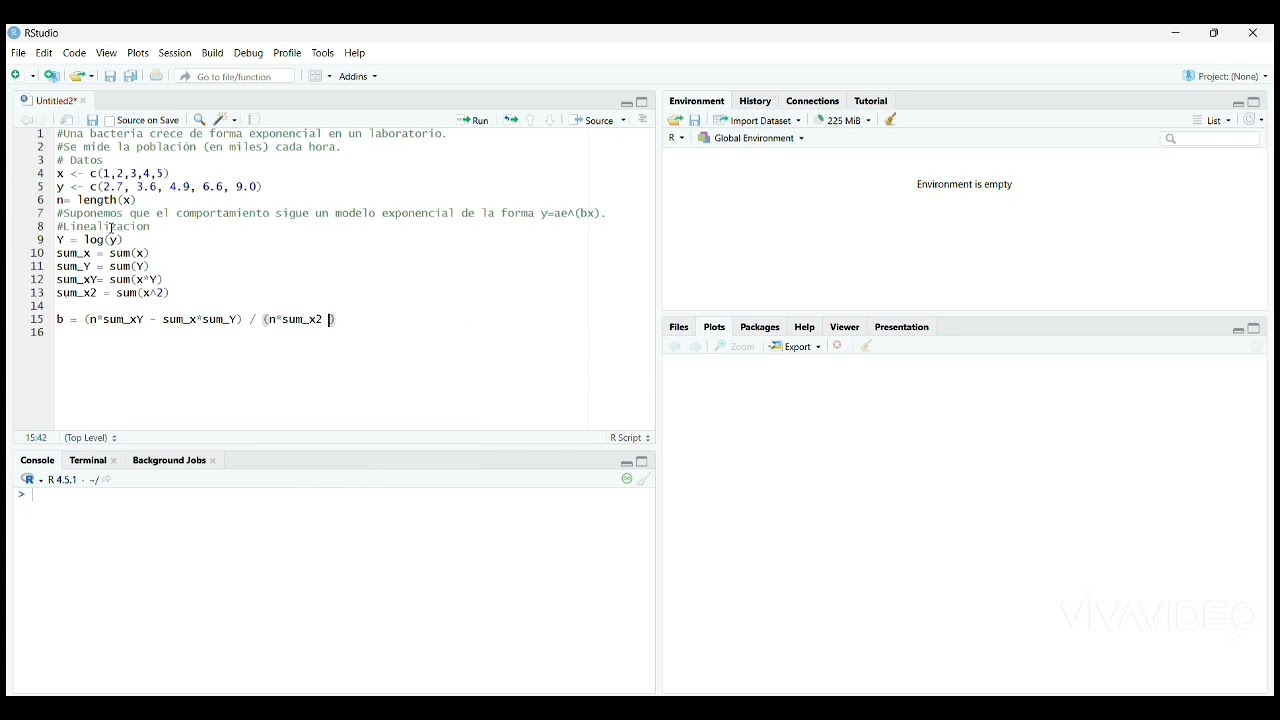Open the File menu
The image size is (1280, 720).
click(18, 53)
